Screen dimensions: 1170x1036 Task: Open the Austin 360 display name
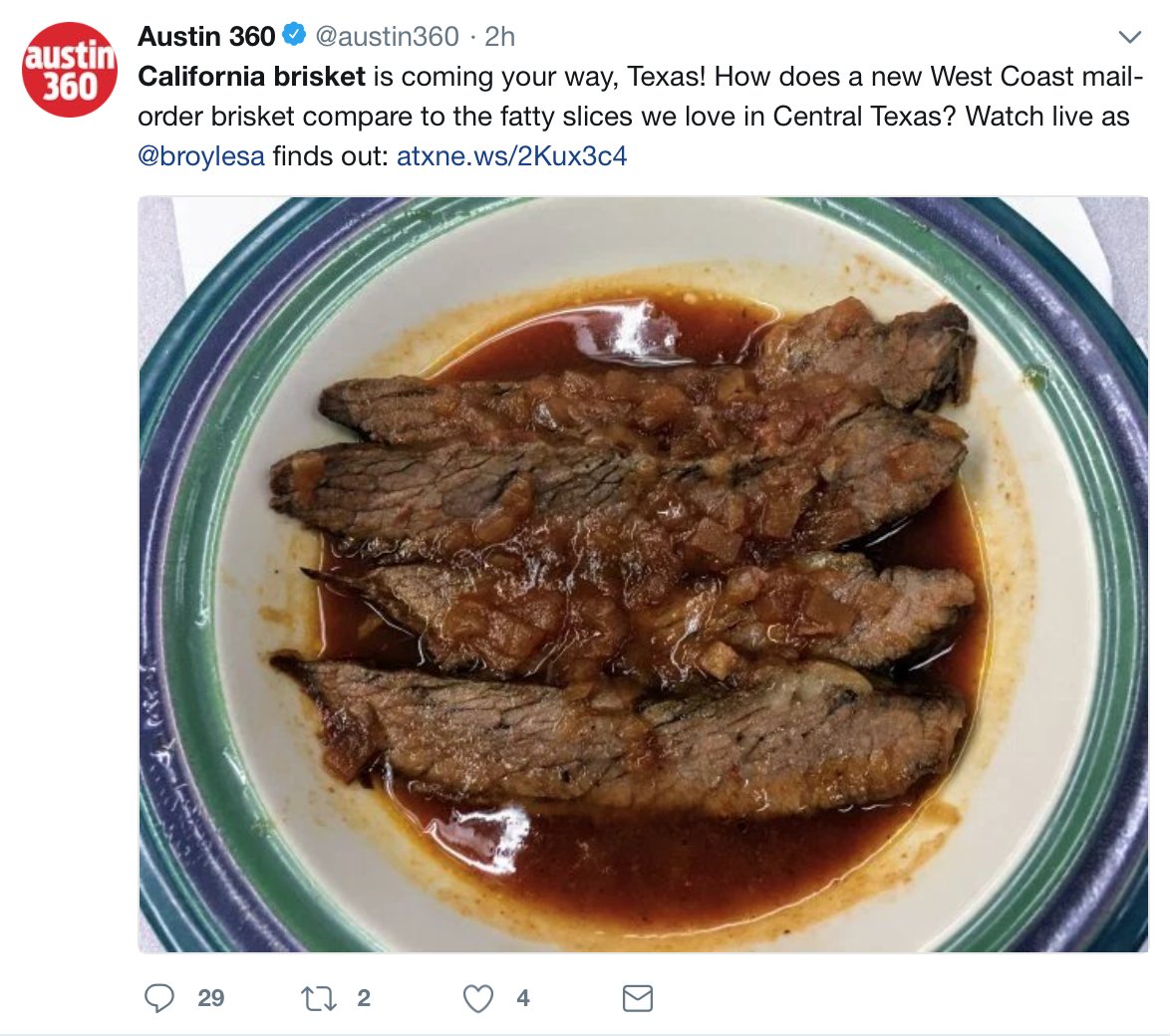(x=206, y=37)
